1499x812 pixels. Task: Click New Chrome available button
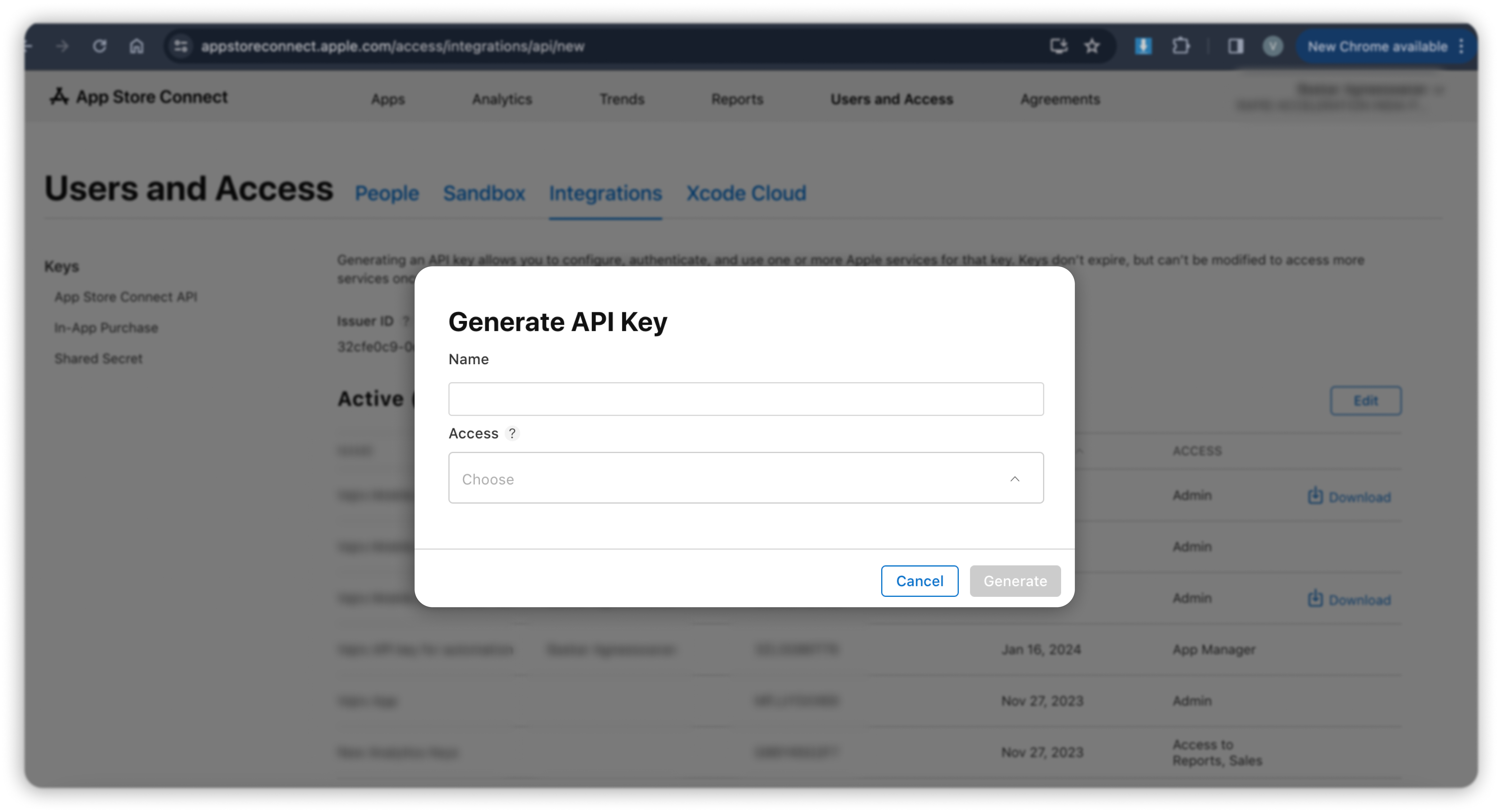[x=1377, y=47]
